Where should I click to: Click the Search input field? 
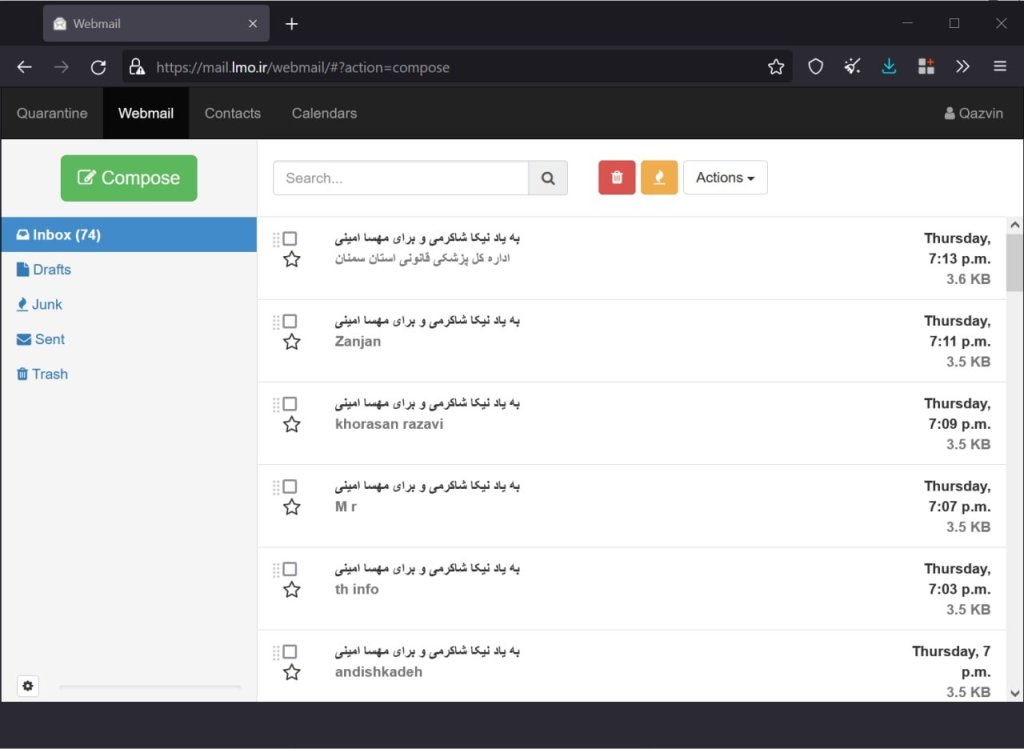400,178
